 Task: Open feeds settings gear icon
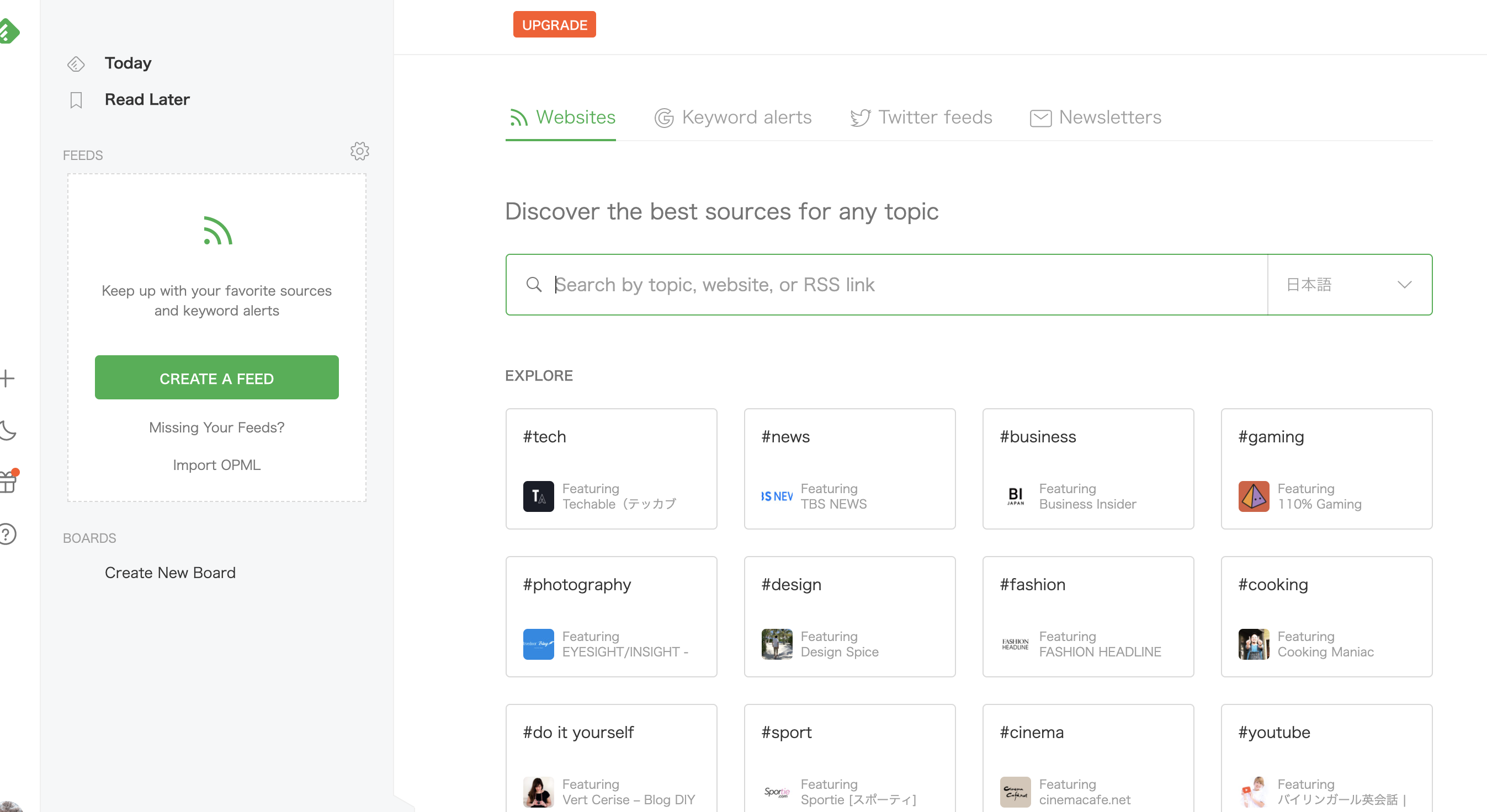(x=360, y=151)
